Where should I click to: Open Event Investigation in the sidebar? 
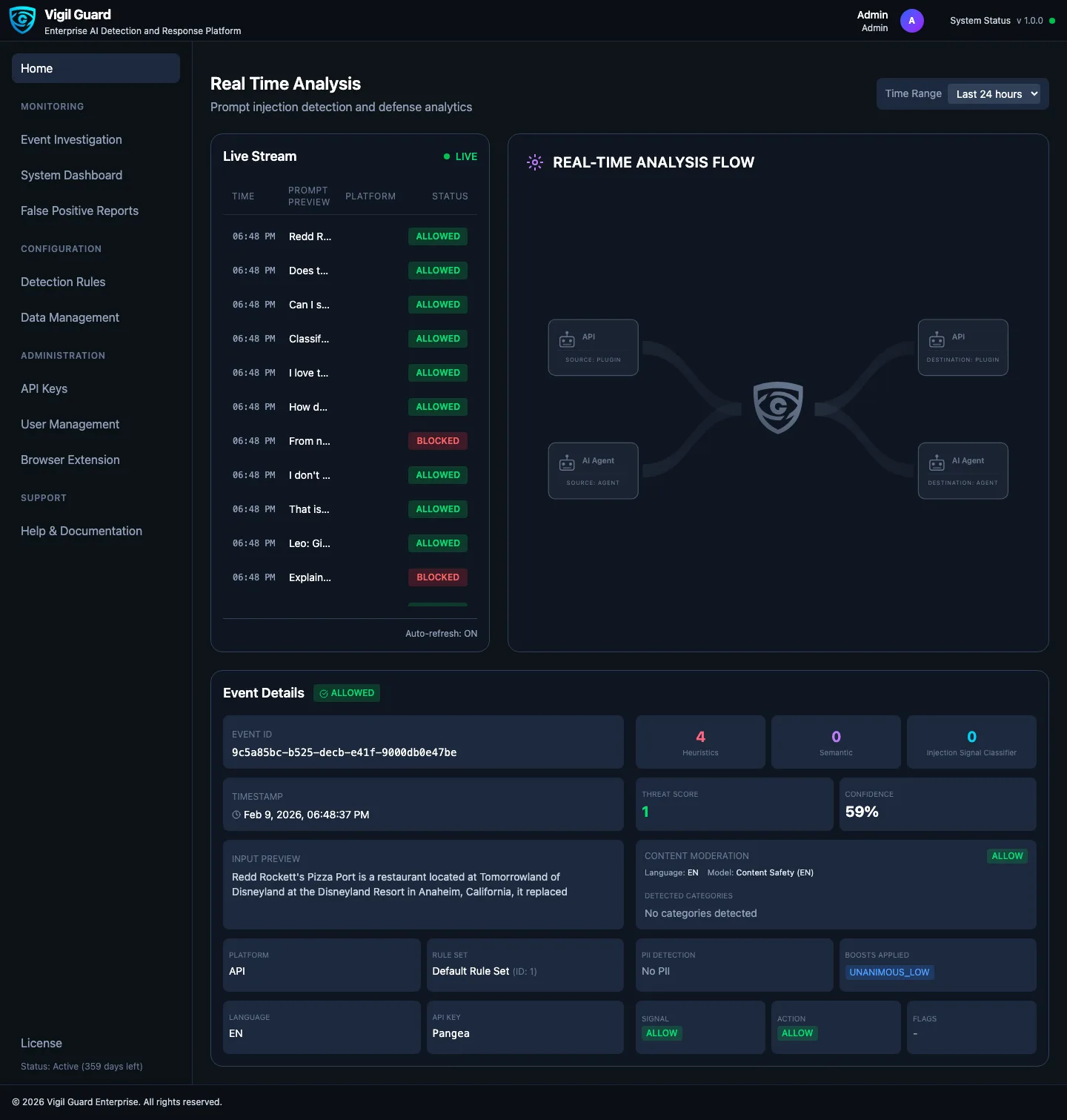71,139
